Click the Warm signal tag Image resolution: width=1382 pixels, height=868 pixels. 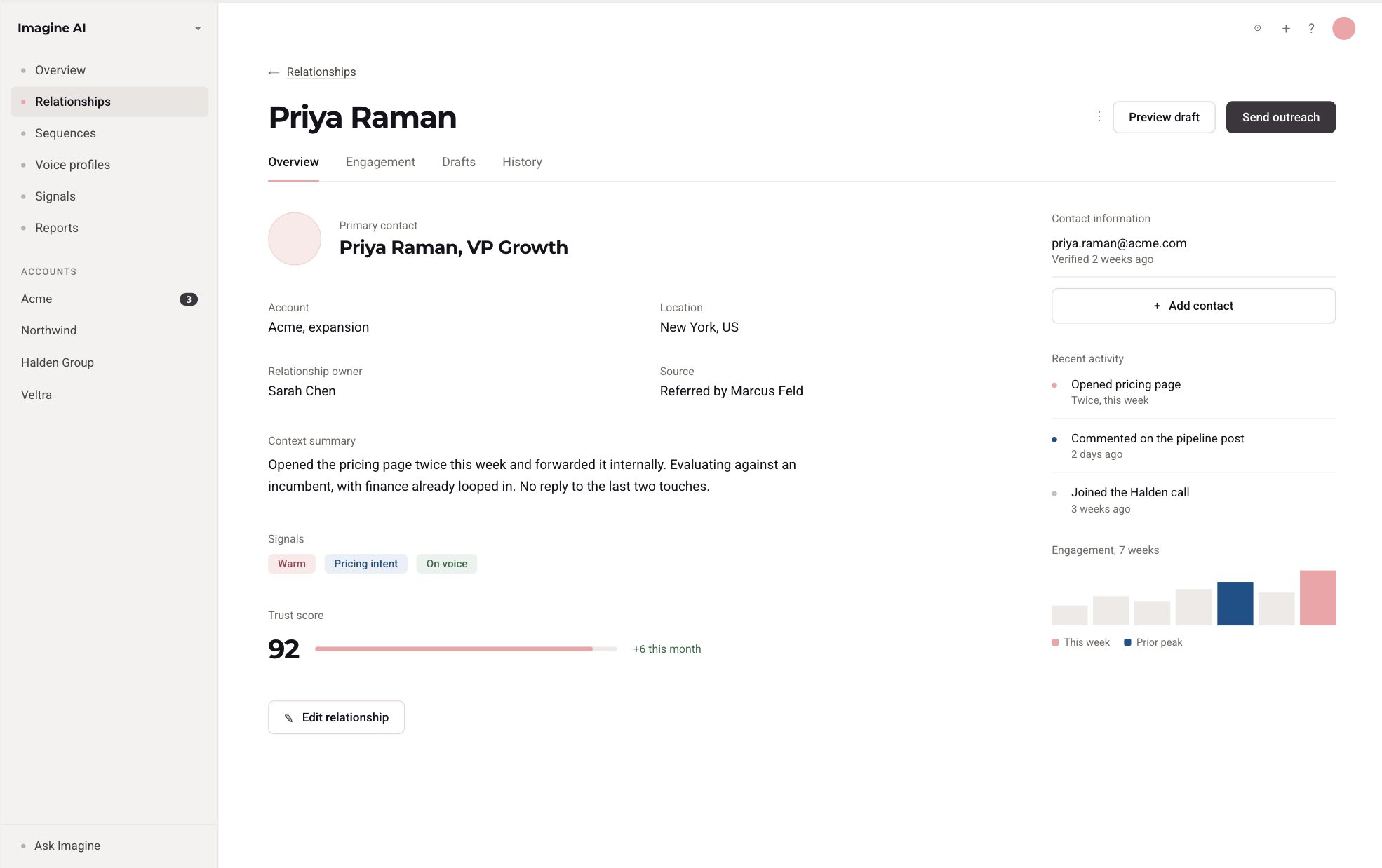click(292, 564)
